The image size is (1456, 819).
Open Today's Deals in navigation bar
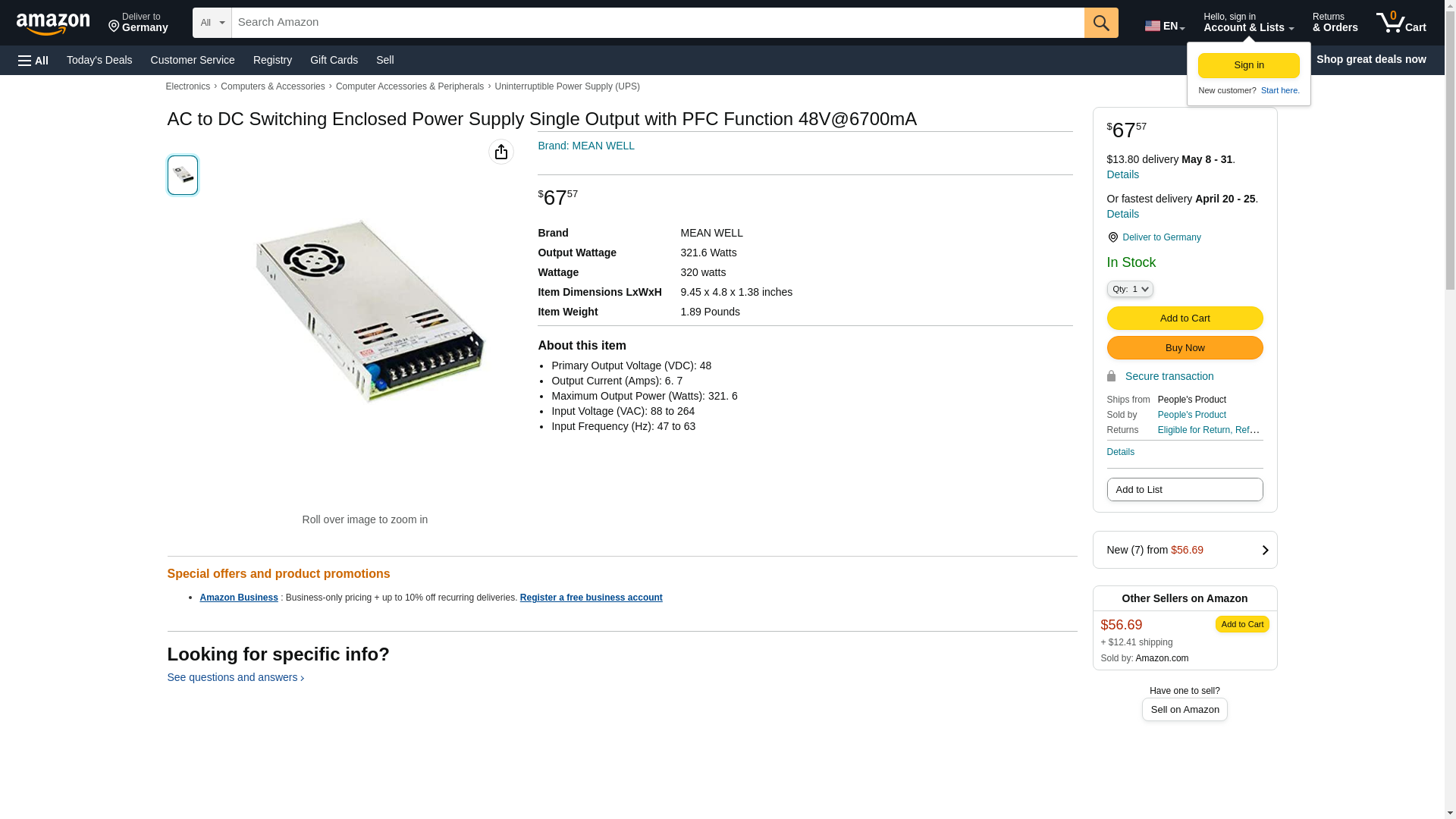(x=99, y=60)
